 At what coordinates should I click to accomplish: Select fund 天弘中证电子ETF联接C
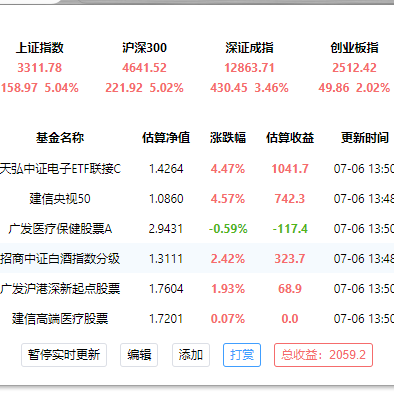point(60,169)
